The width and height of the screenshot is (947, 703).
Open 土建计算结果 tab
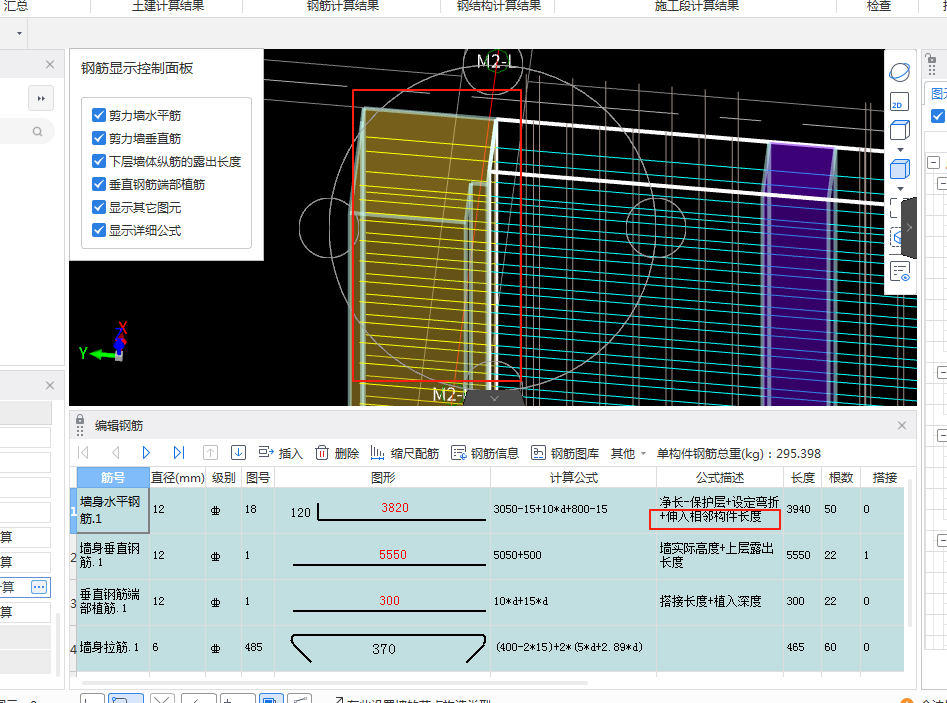(x=168, y=6)
